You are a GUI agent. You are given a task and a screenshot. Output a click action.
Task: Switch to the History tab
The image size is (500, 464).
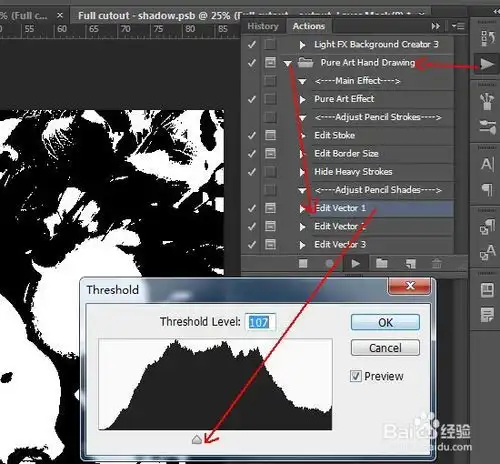click(x=263, y=26)
